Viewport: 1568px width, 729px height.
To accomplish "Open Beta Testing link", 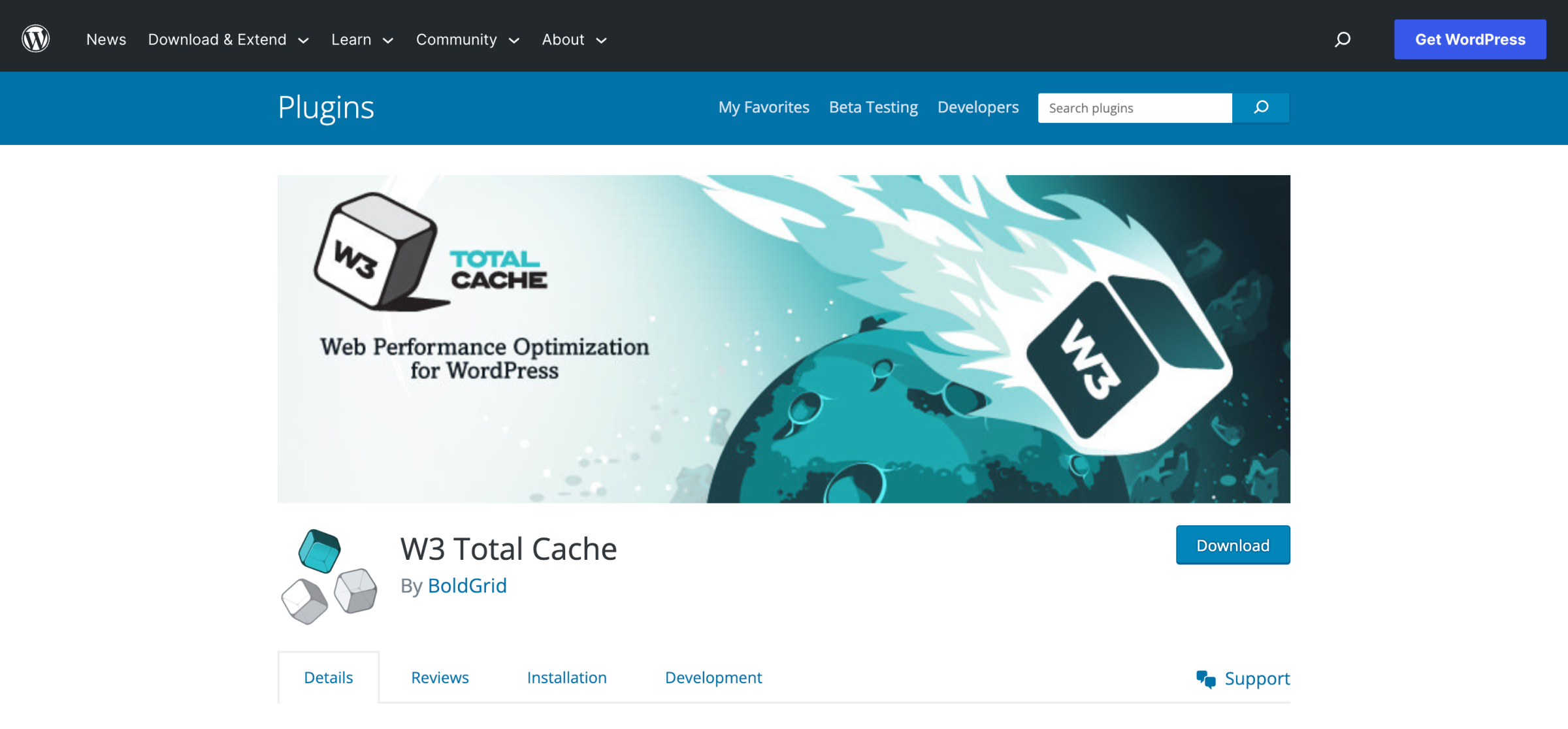I will (874, 108).
